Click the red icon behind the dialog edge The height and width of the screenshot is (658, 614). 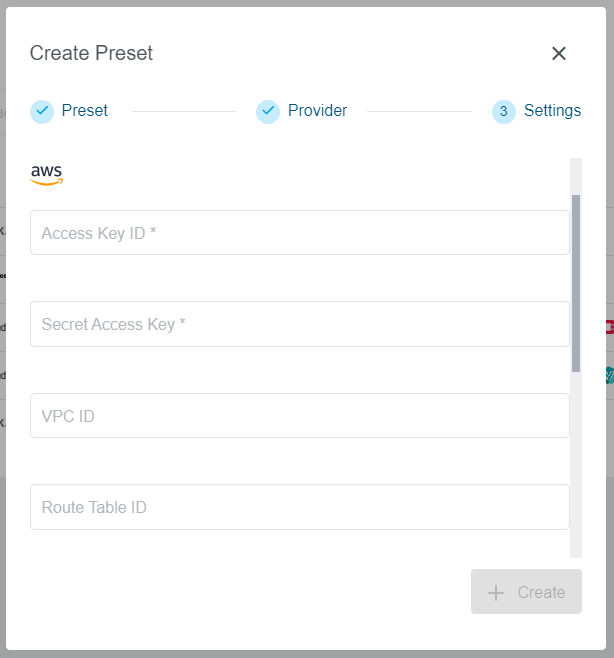pyautogui.click(x=609, y=327)
